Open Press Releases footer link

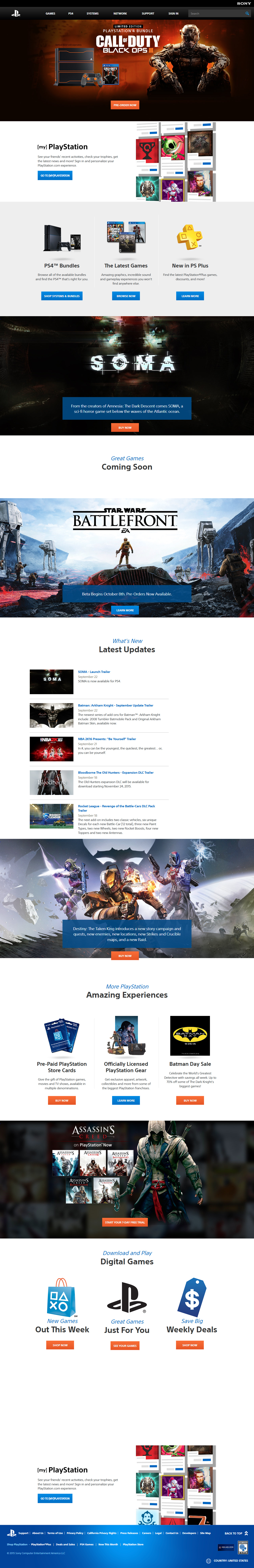tap(129, 1533)
